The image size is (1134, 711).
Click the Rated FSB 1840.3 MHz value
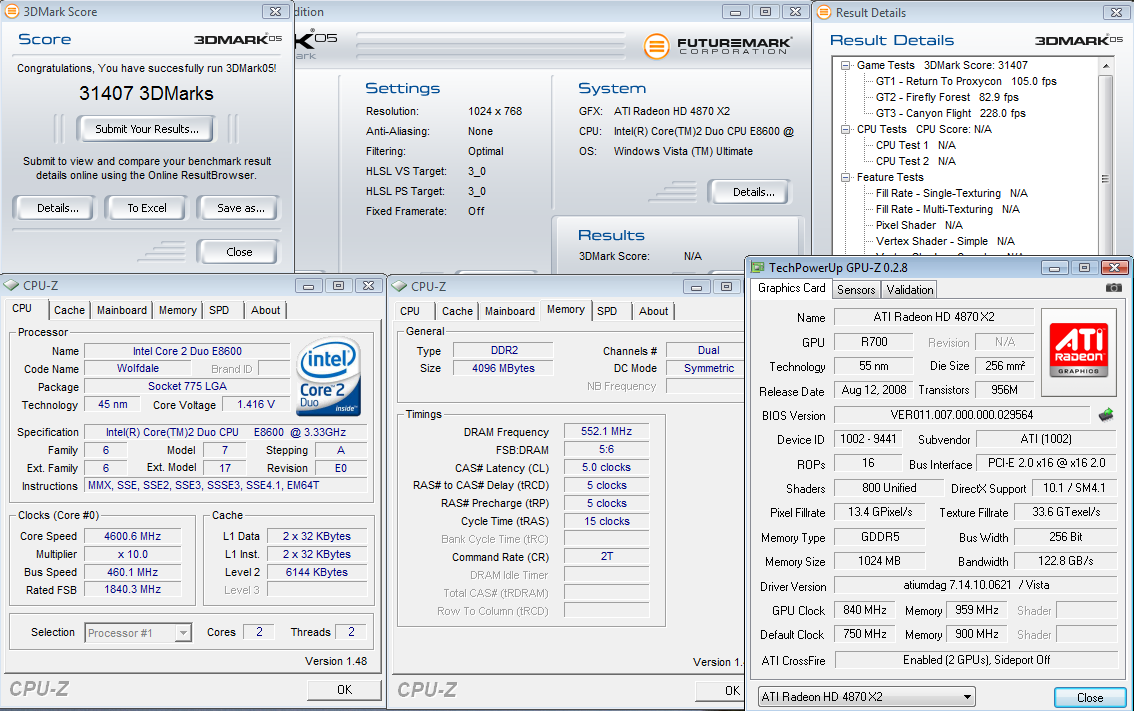[132, 589]
